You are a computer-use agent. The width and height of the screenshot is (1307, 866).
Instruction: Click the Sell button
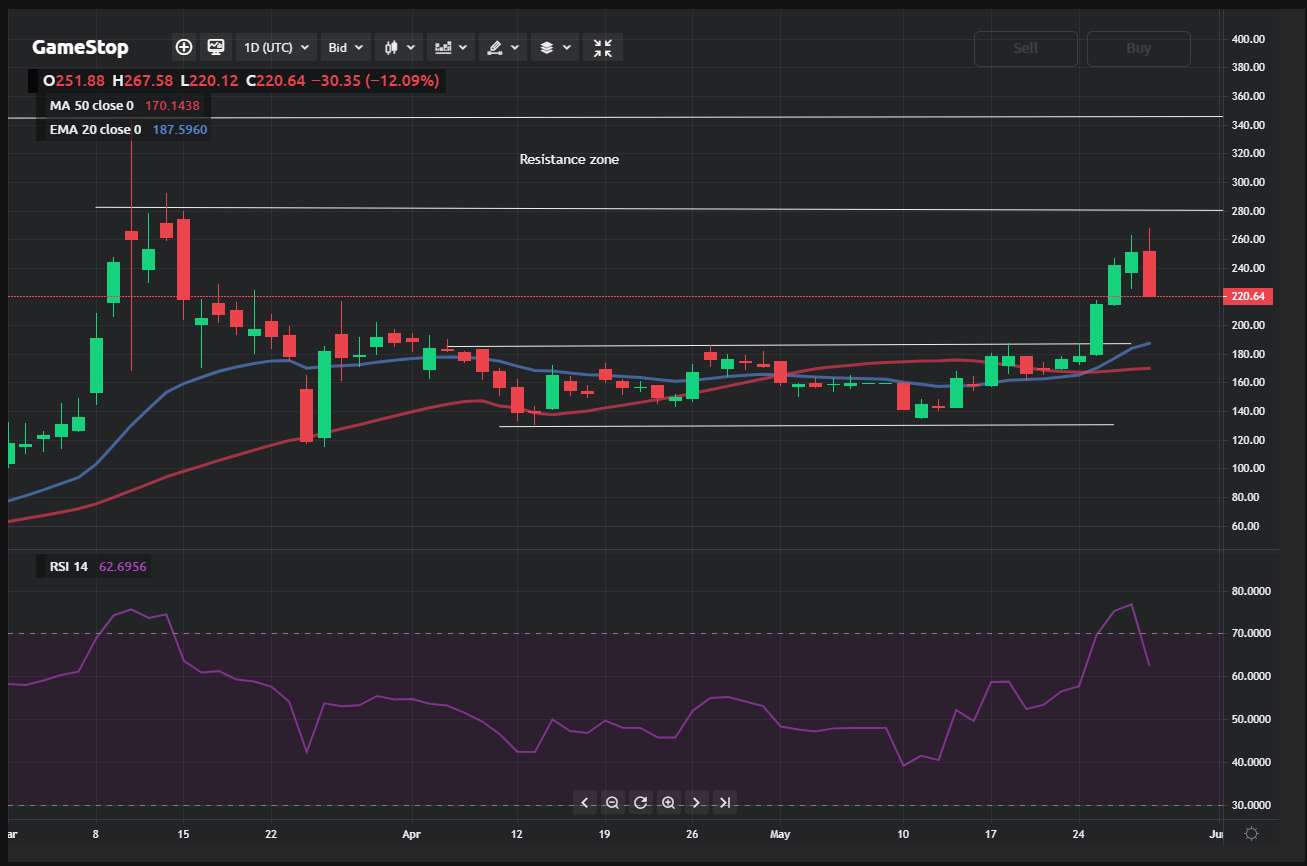point(1026,48)
